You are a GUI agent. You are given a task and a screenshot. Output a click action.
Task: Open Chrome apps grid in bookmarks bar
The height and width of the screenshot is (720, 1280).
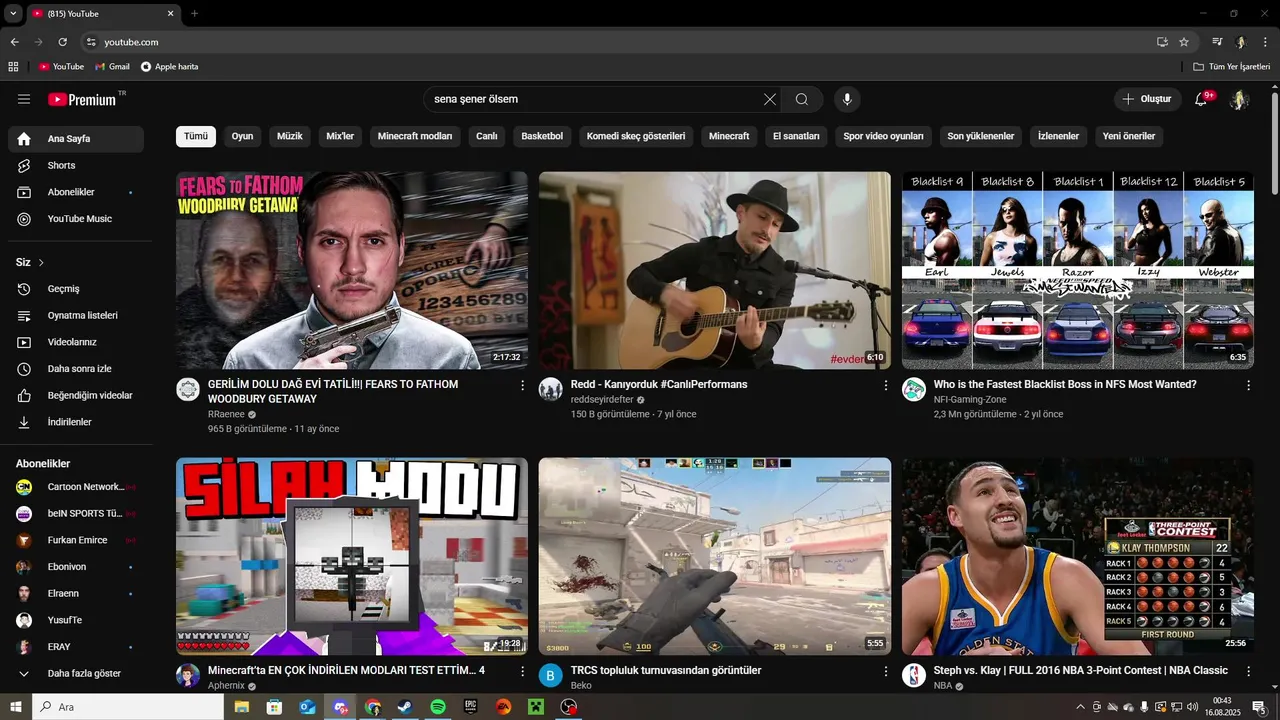click(x=13, y=66)
